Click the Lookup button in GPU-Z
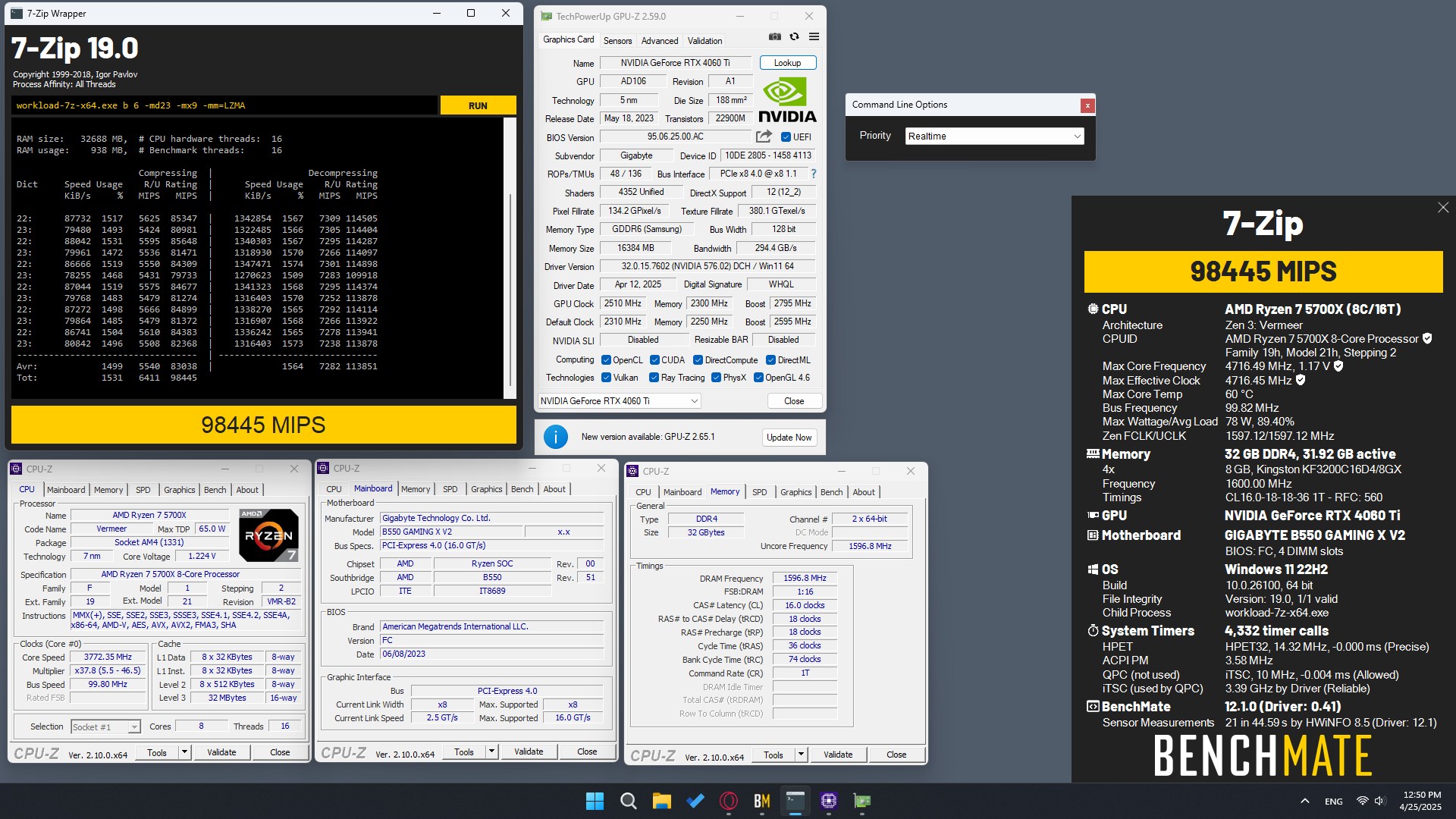Viewport: 1456px width, 819px height. 787,63
